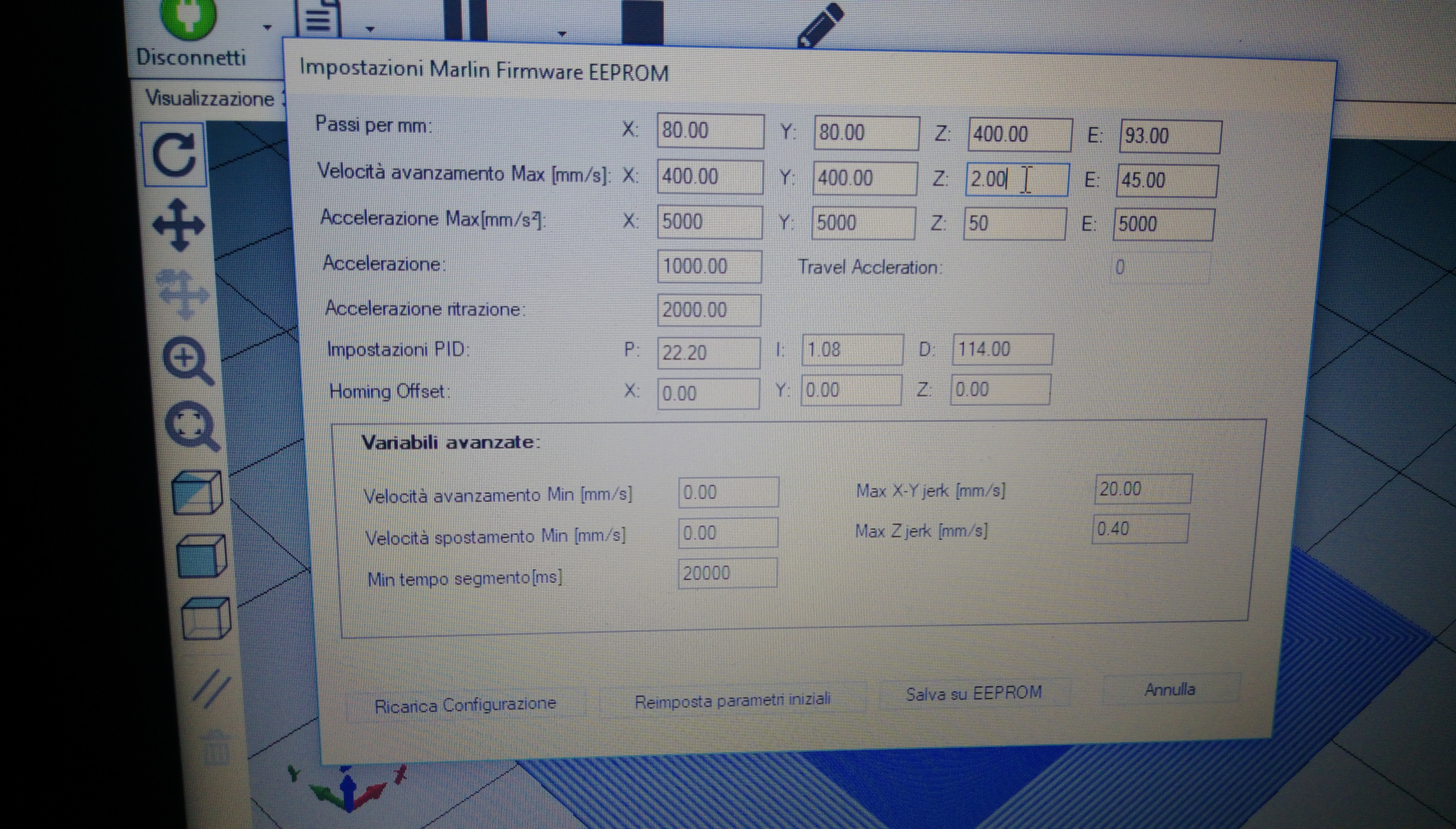Click the Accelerazione ritrazione field 2000.00
The image size is (1456, 829).
(709, 310)
